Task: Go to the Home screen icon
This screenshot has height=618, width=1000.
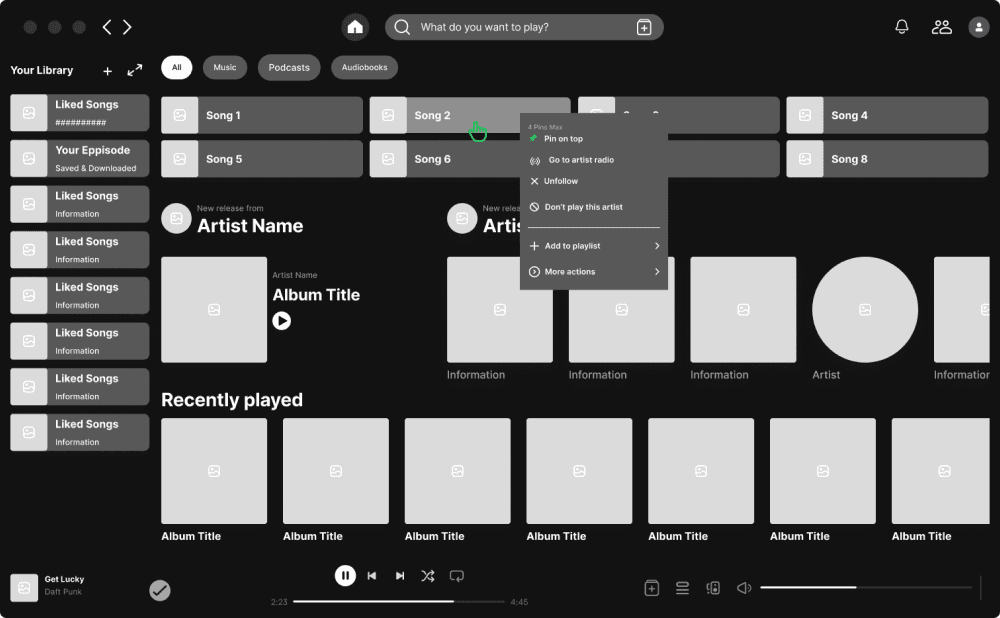Action: click(x=355, y=27)
